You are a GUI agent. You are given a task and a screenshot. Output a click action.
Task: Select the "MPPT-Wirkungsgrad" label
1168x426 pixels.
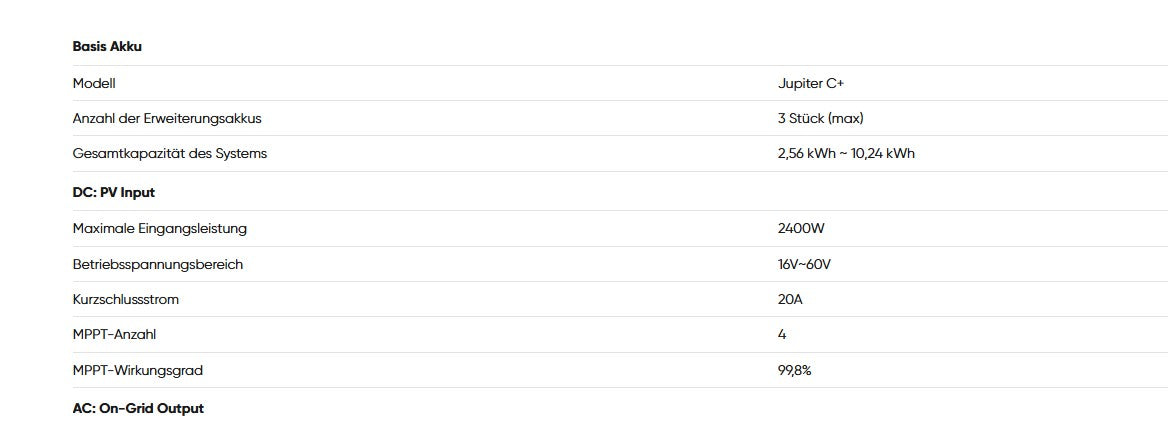(x=138, y=371)
